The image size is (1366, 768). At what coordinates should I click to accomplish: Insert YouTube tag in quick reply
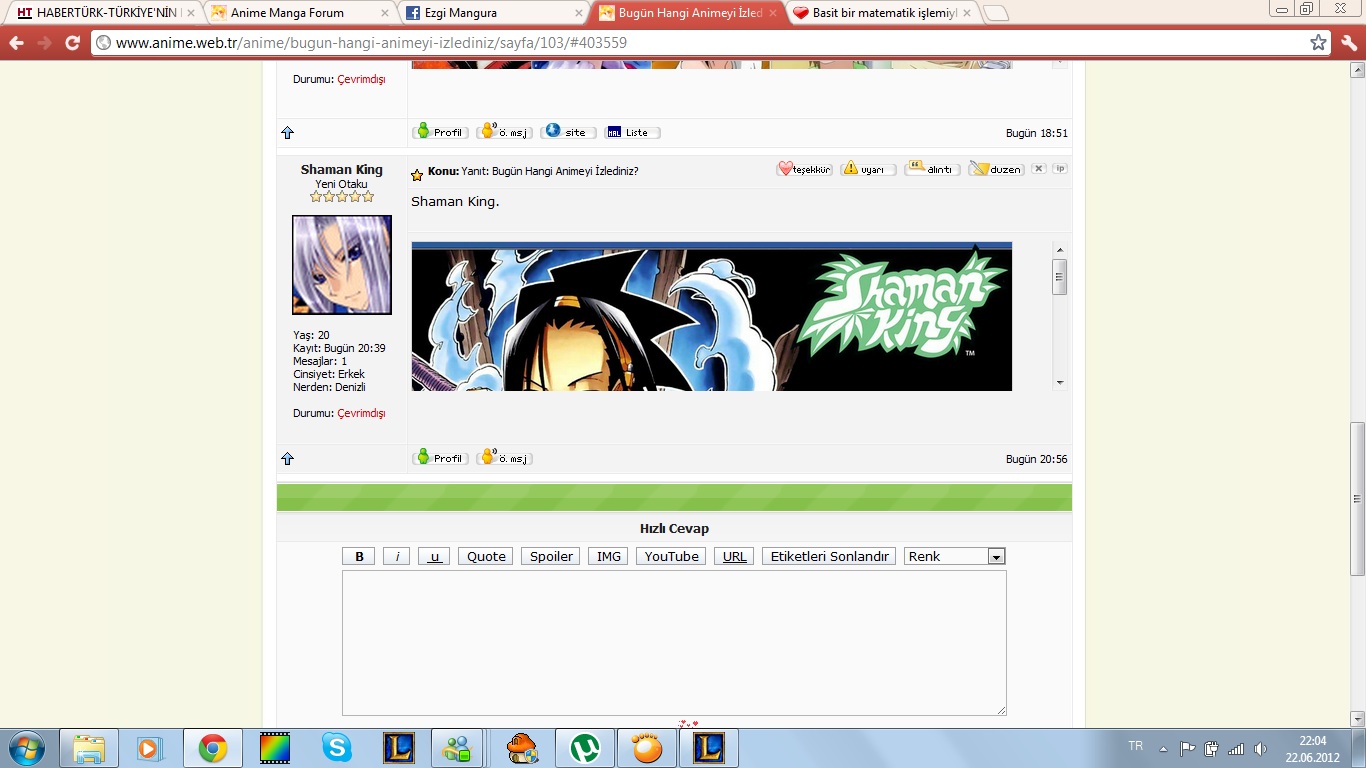[671, 556]
